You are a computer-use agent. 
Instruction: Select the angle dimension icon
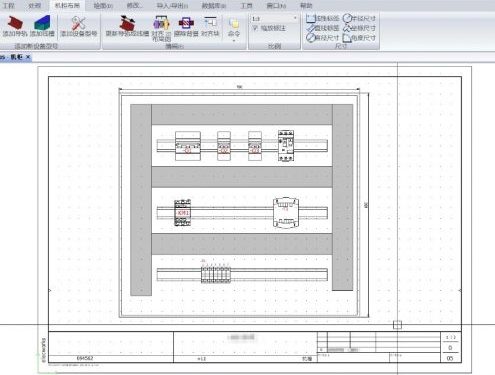click(x=347, y=38)
